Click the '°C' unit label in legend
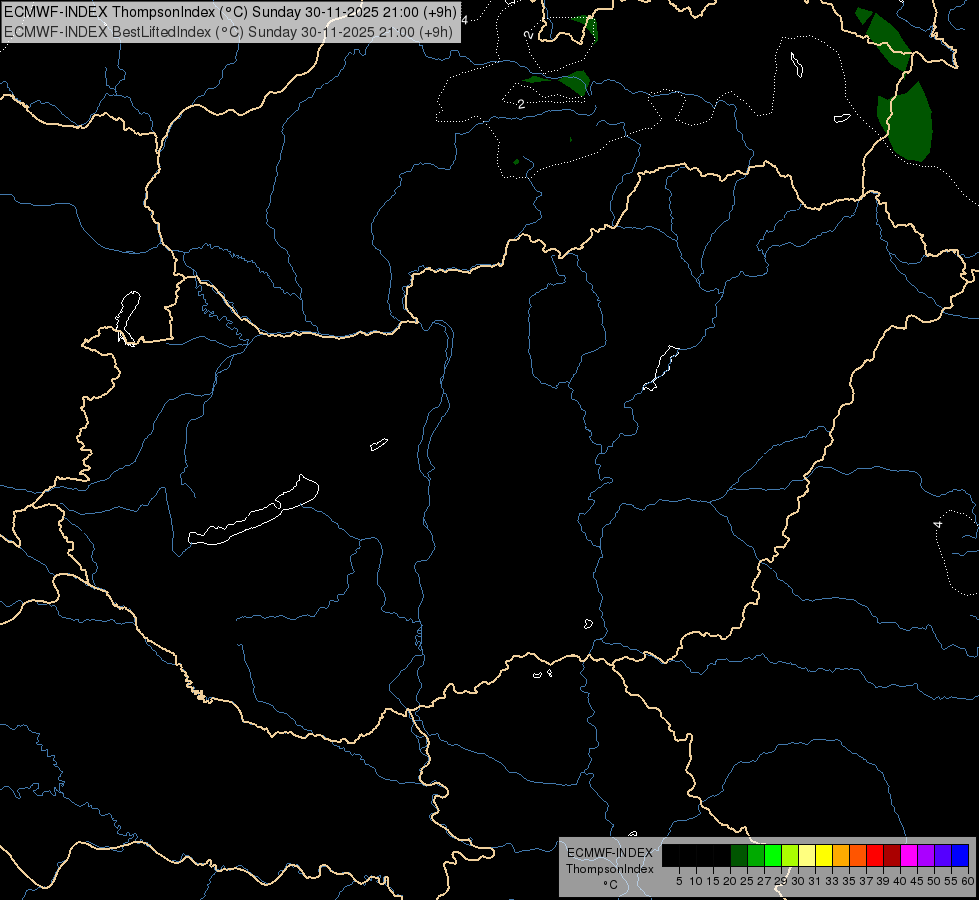 (610, 885)
